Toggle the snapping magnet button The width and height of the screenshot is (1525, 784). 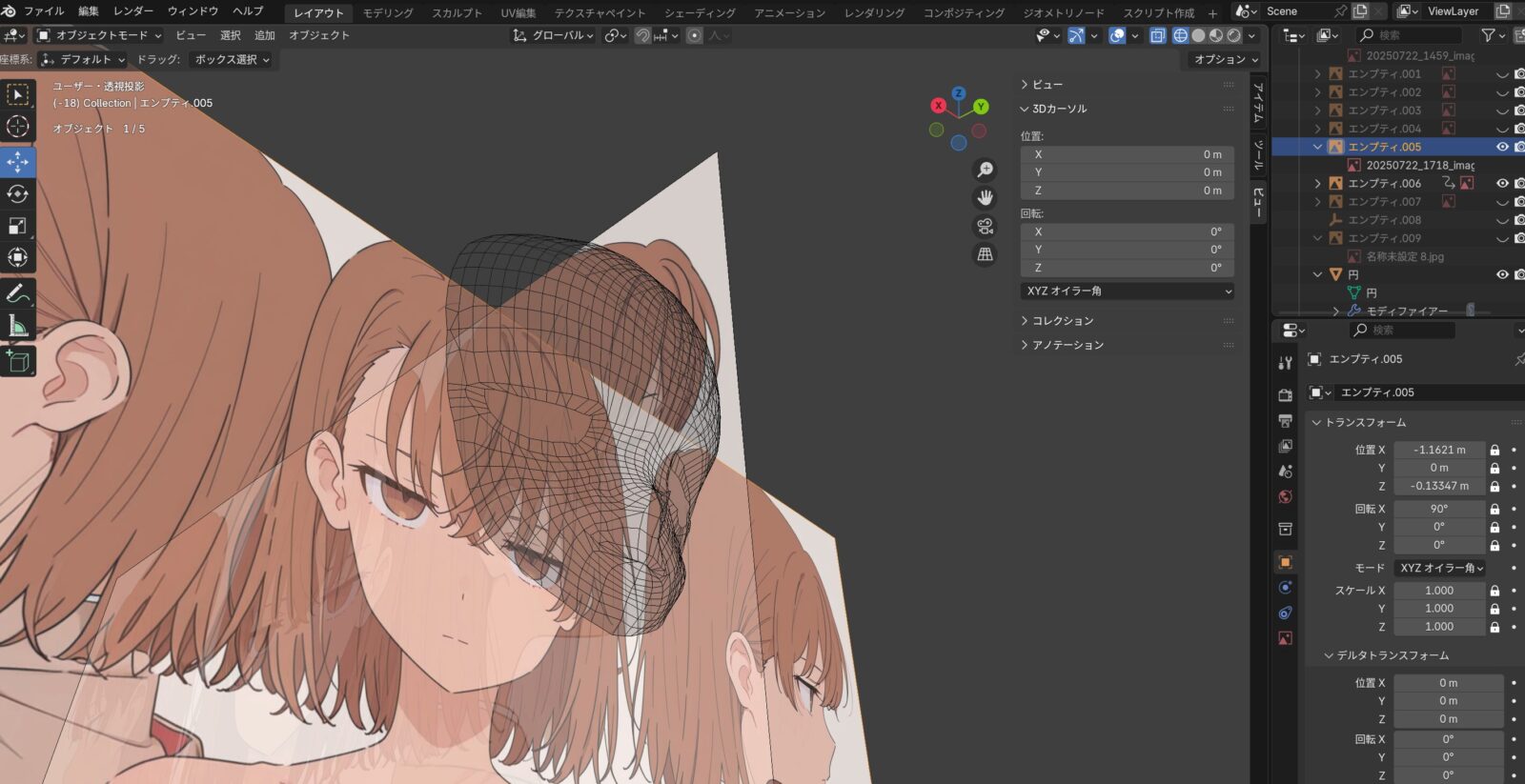click(642, 35)
